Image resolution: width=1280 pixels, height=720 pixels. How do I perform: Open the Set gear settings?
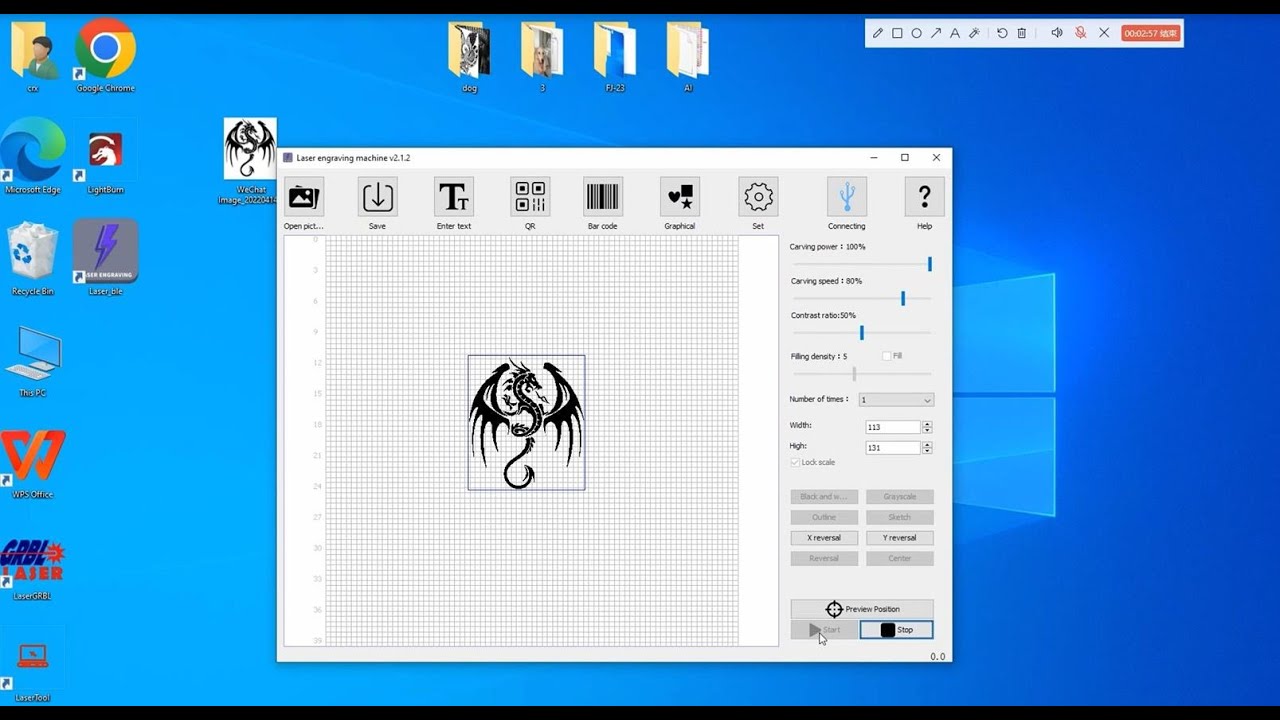758,197
